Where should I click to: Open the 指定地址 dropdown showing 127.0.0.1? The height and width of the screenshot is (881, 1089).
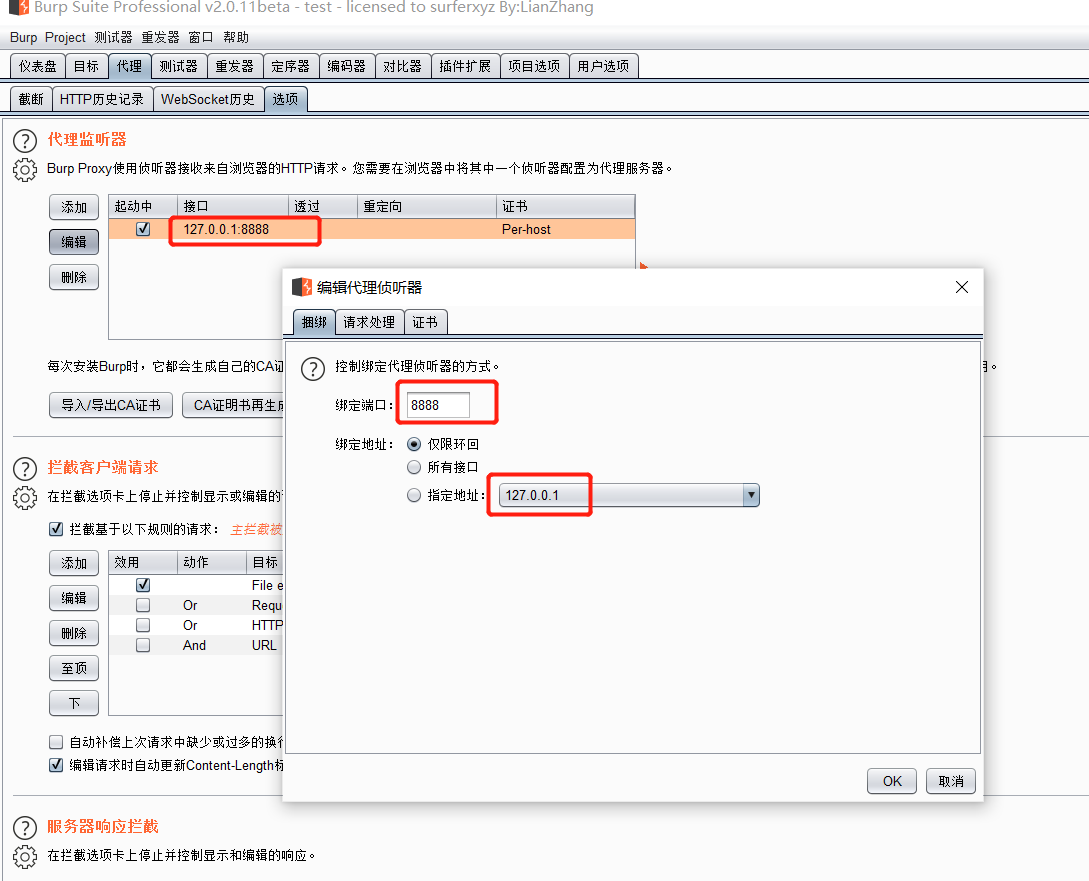(x=629, y=495)
